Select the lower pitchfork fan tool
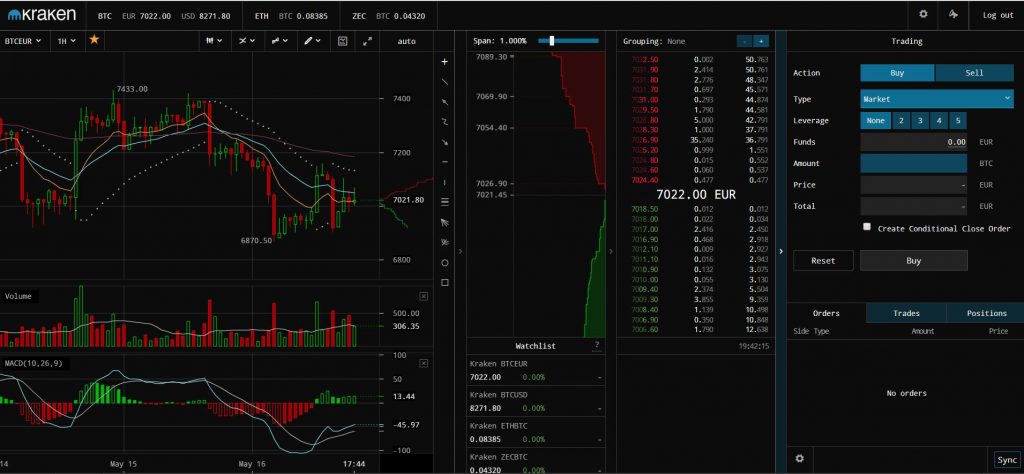 445,242
